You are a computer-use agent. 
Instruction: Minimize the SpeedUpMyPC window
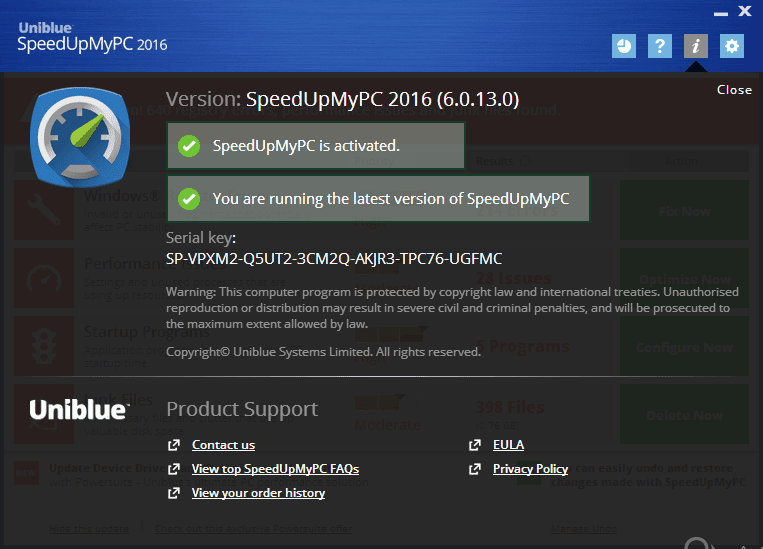[x=721, y=14]
